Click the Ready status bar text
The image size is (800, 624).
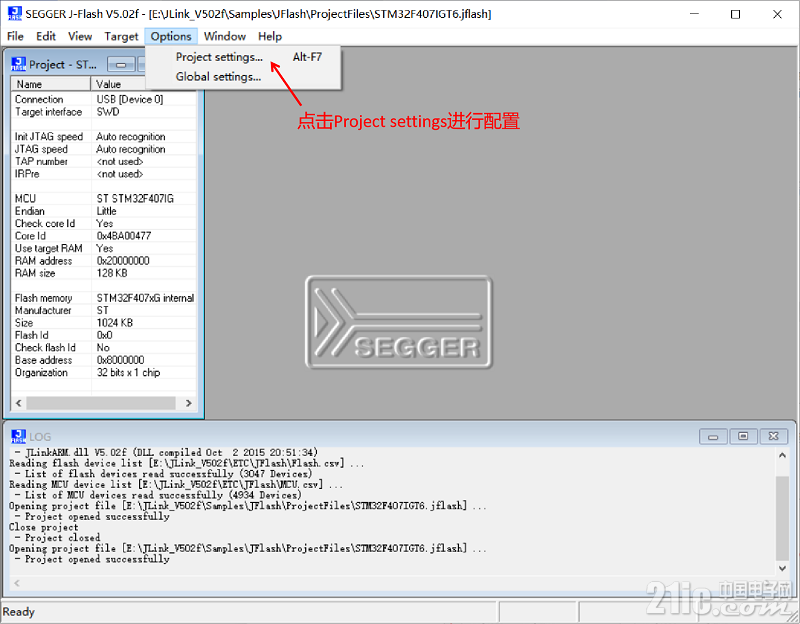tap(18, 611)
